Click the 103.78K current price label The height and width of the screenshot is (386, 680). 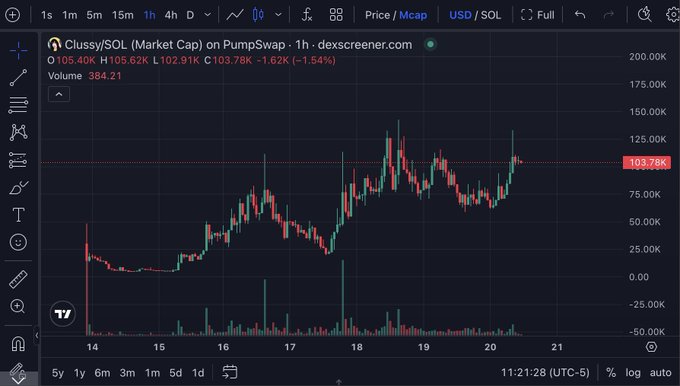click(647, 163)
